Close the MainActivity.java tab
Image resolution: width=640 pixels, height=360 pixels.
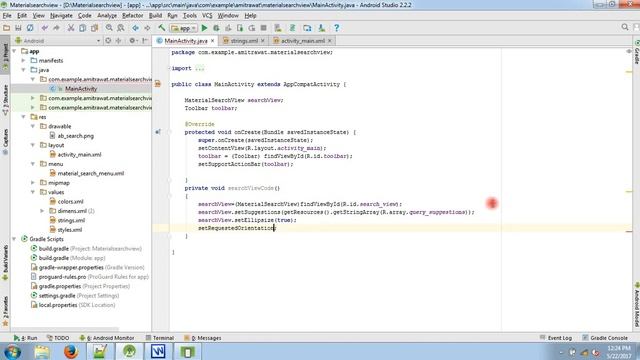click(x=212, y=41)
